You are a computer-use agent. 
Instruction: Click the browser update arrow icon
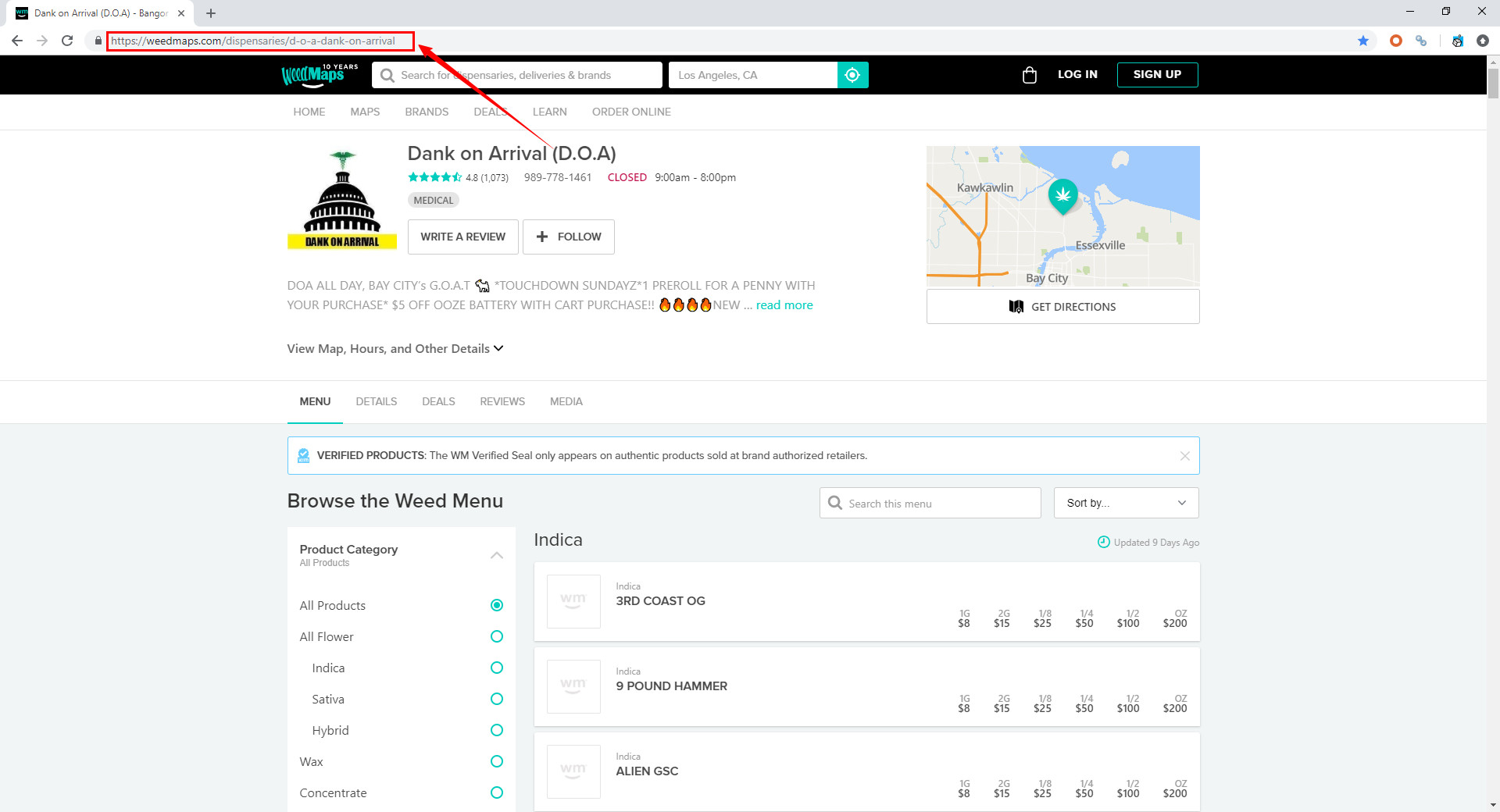click(x=1483, y=41)
